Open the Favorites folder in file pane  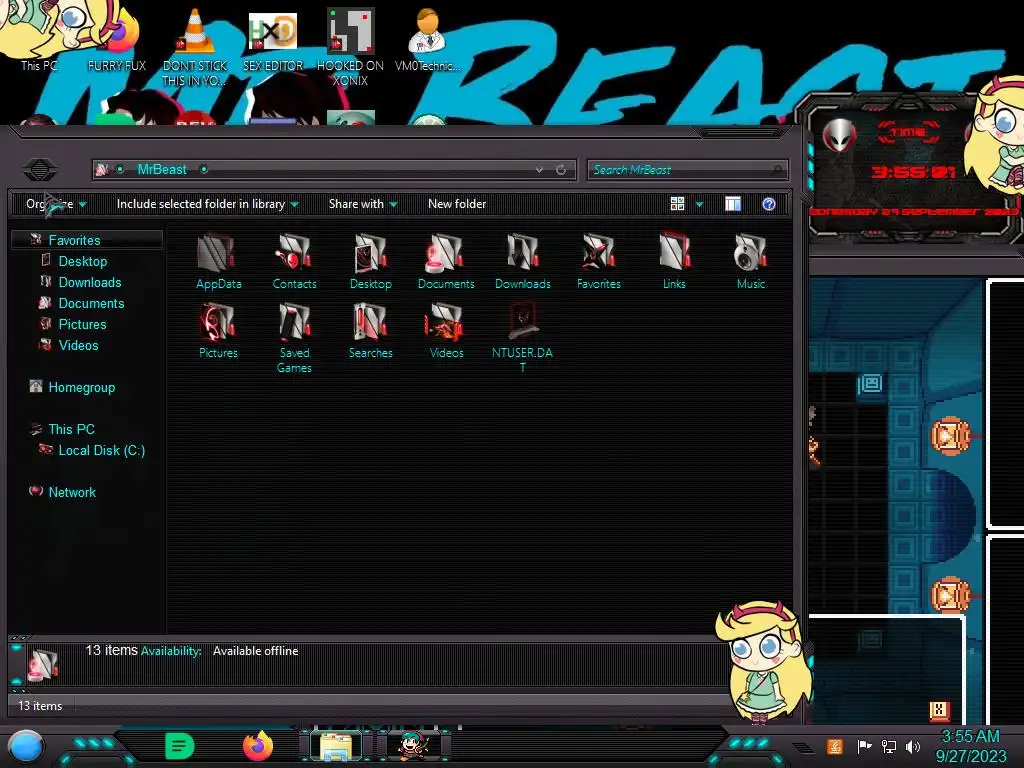click(598, 261)
